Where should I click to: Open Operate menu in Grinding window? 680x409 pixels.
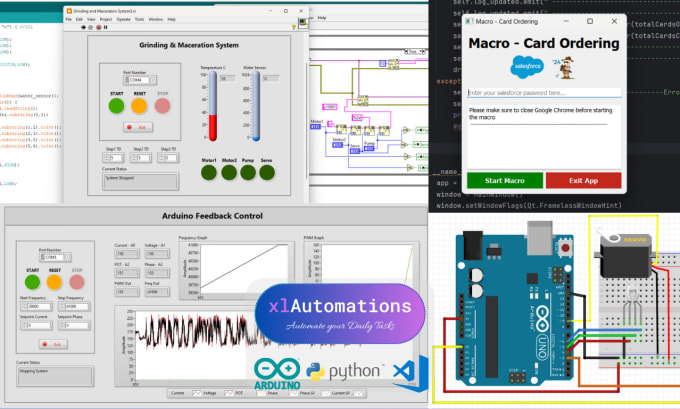pos(124,20)
